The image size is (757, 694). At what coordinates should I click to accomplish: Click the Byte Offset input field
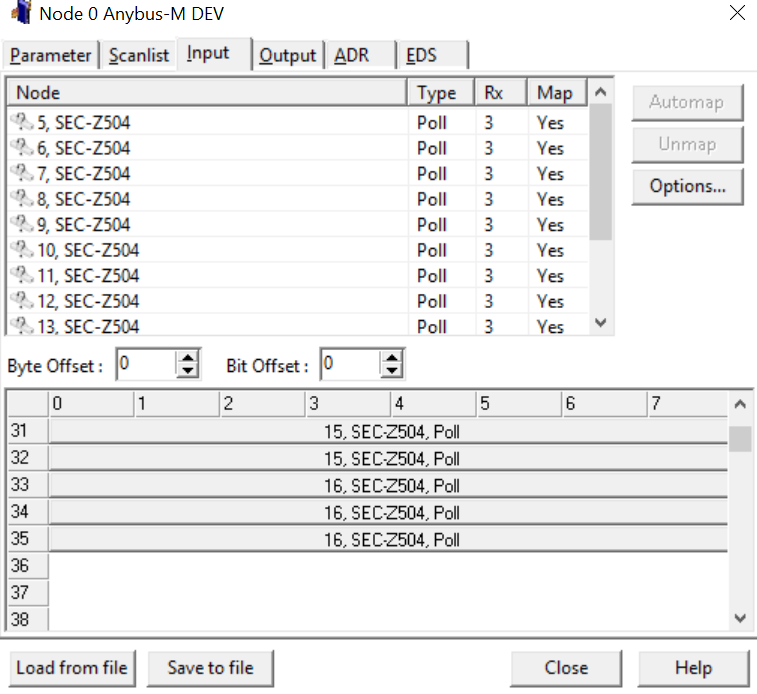[x=147, y=364]
